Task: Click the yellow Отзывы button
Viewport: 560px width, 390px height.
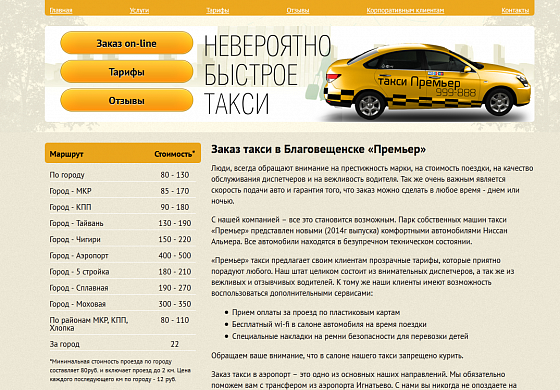Action: [126, 100]
